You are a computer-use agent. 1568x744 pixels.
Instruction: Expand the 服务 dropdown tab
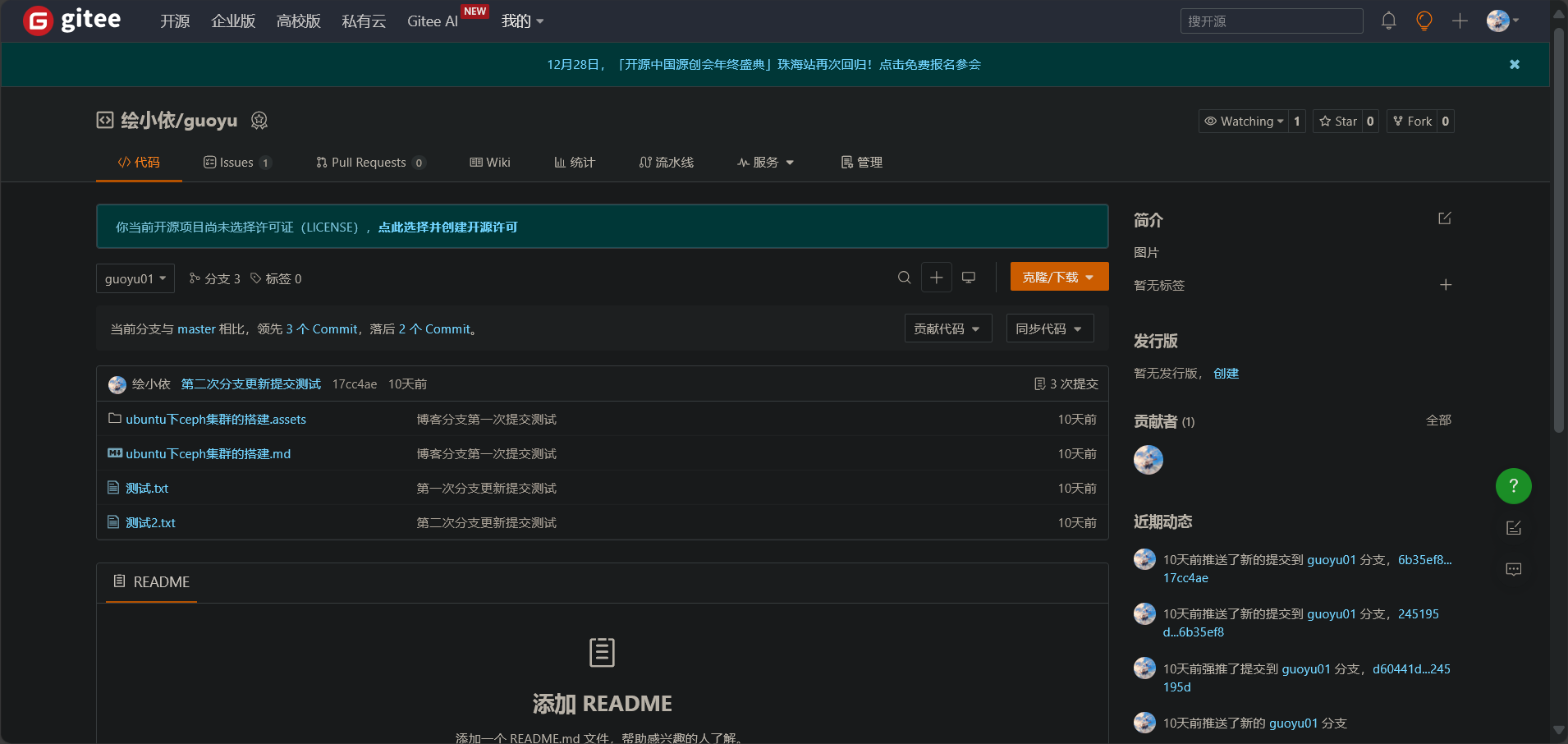(765, 163)
